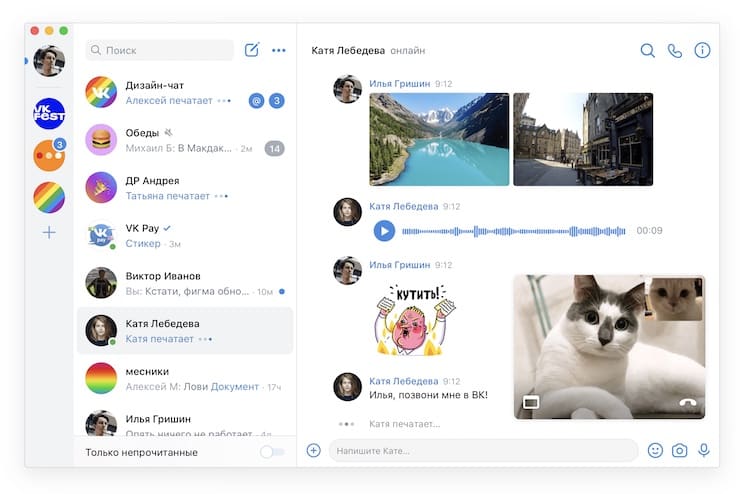Click the mention @ badge in Дизайн-чат
This screenshot has height=494, width=740.
[x=256, y=100]
